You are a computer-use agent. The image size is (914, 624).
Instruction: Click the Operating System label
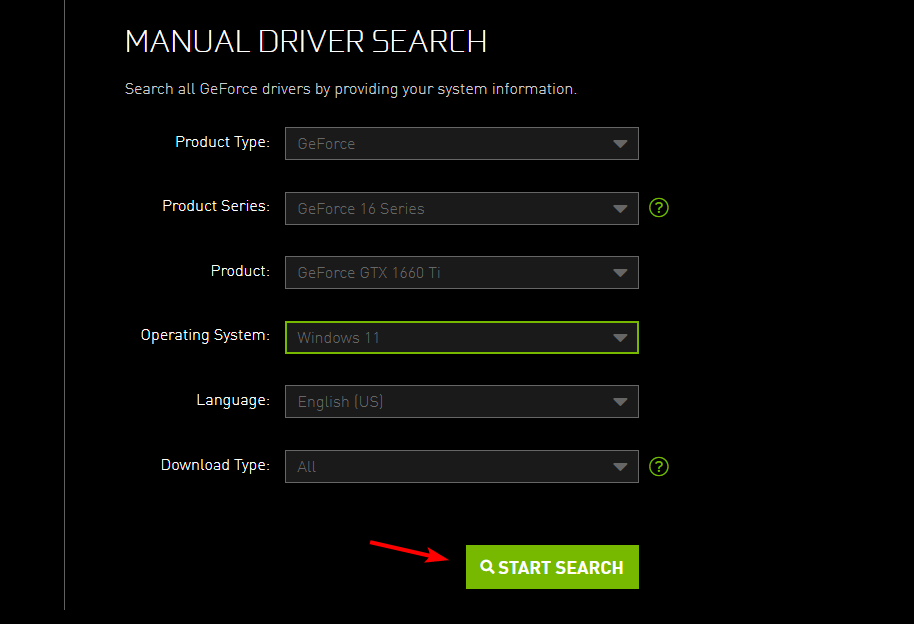click(x=205, y=335)
